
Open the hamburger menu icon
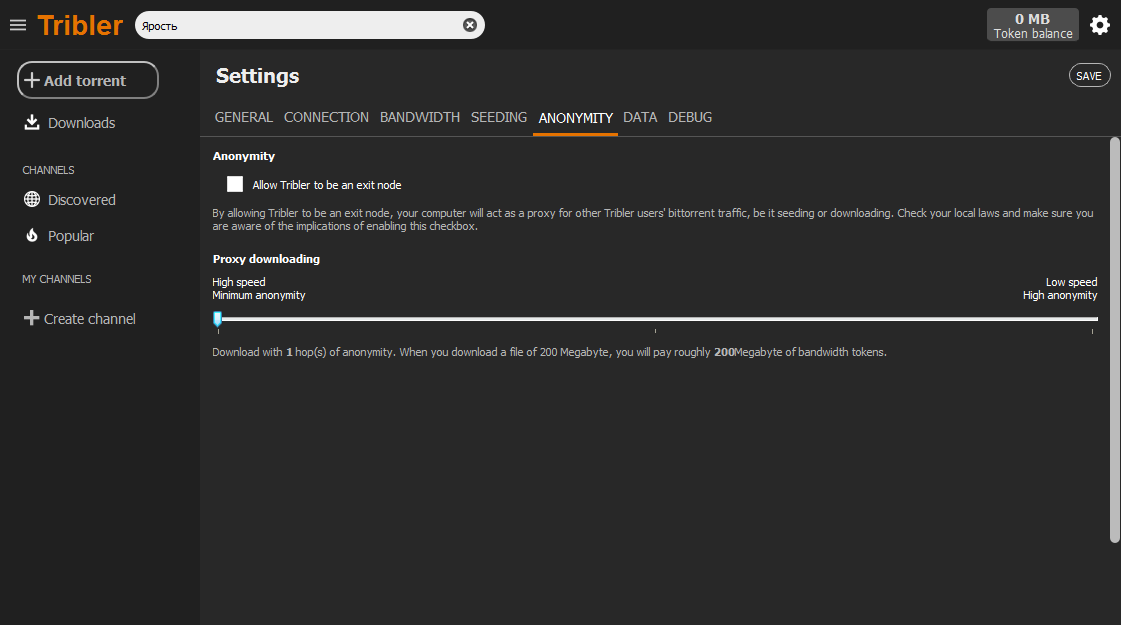(18, 25)
